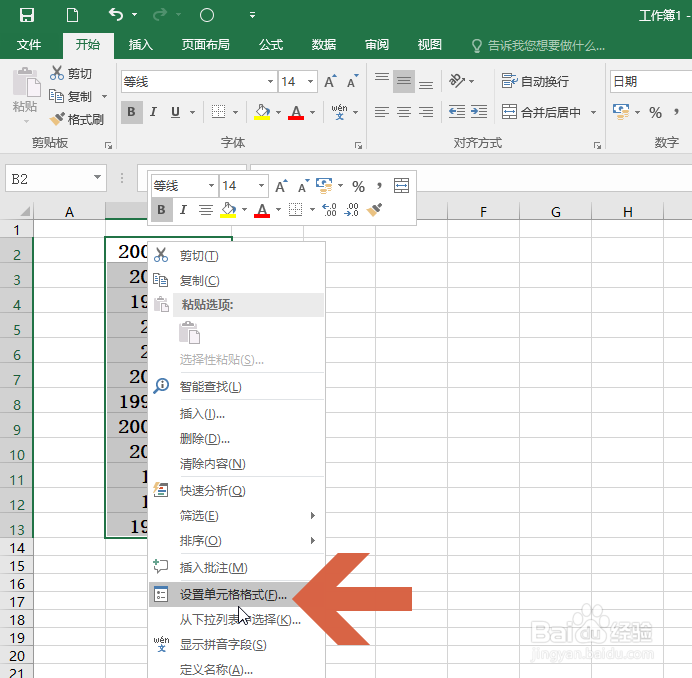Choose 剪切(T) from the context menu

coord(237,256)
